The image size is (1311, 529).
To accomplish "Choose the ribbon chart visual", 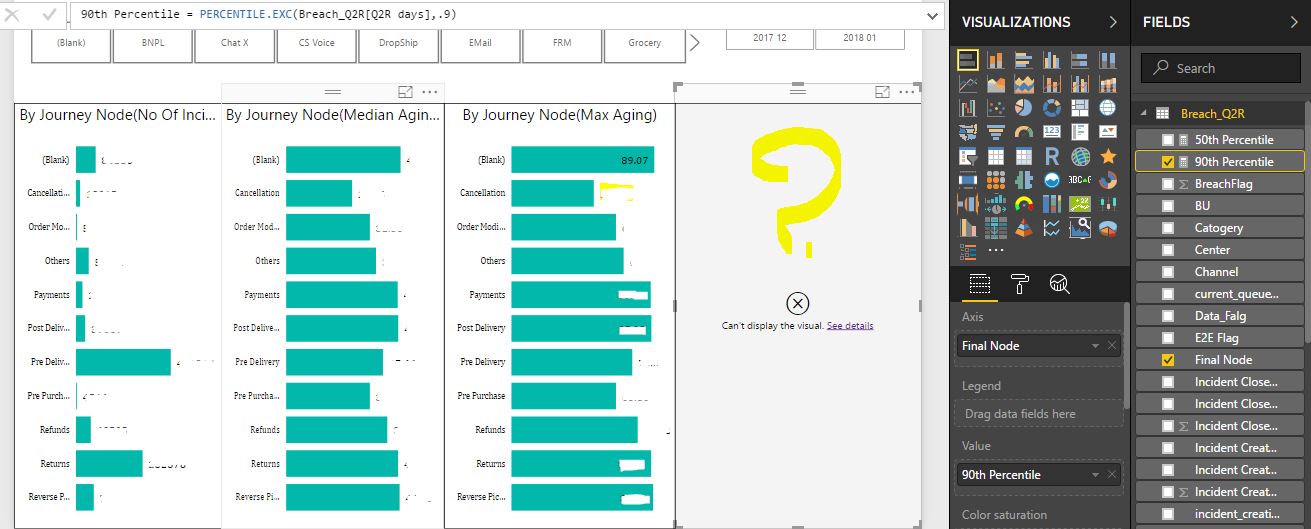I will pos(1108,84).
